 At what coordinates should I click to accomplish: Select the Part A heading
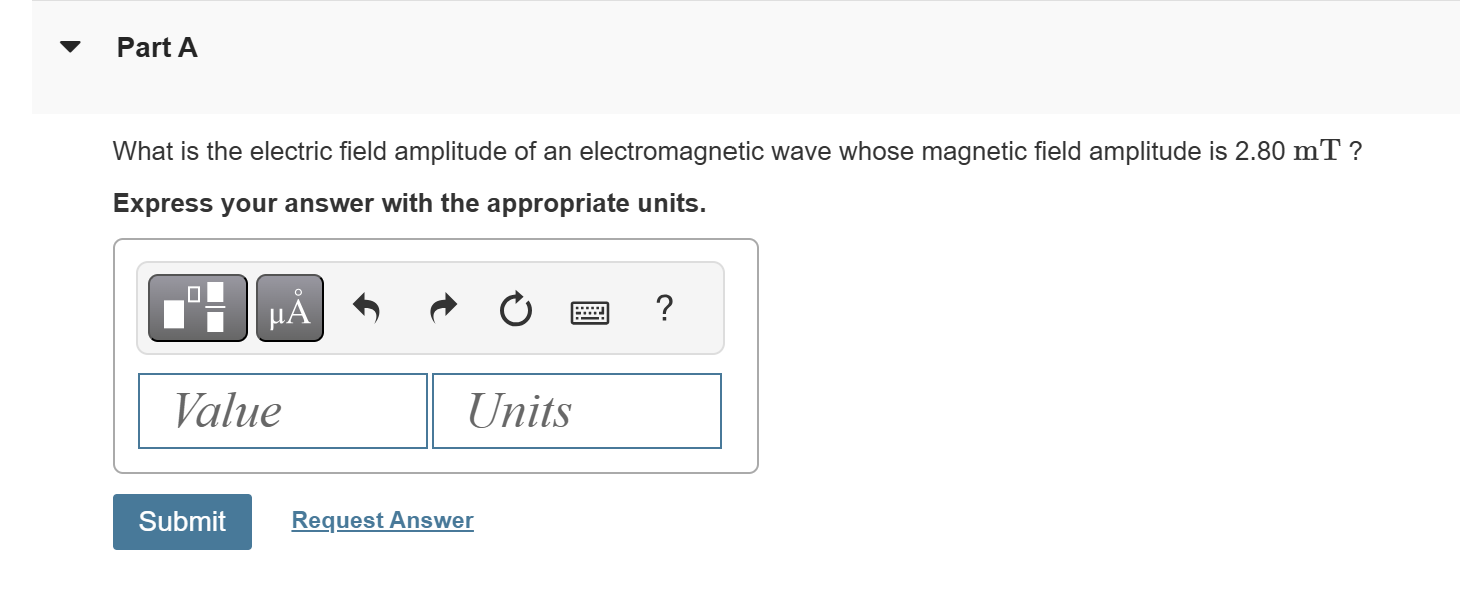(x=157, y=47)
